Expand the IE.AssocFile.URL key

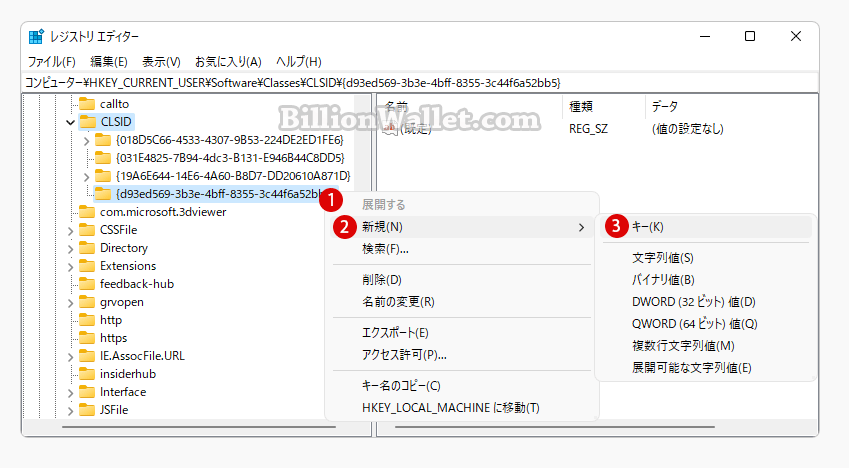[x=70, y=356]
